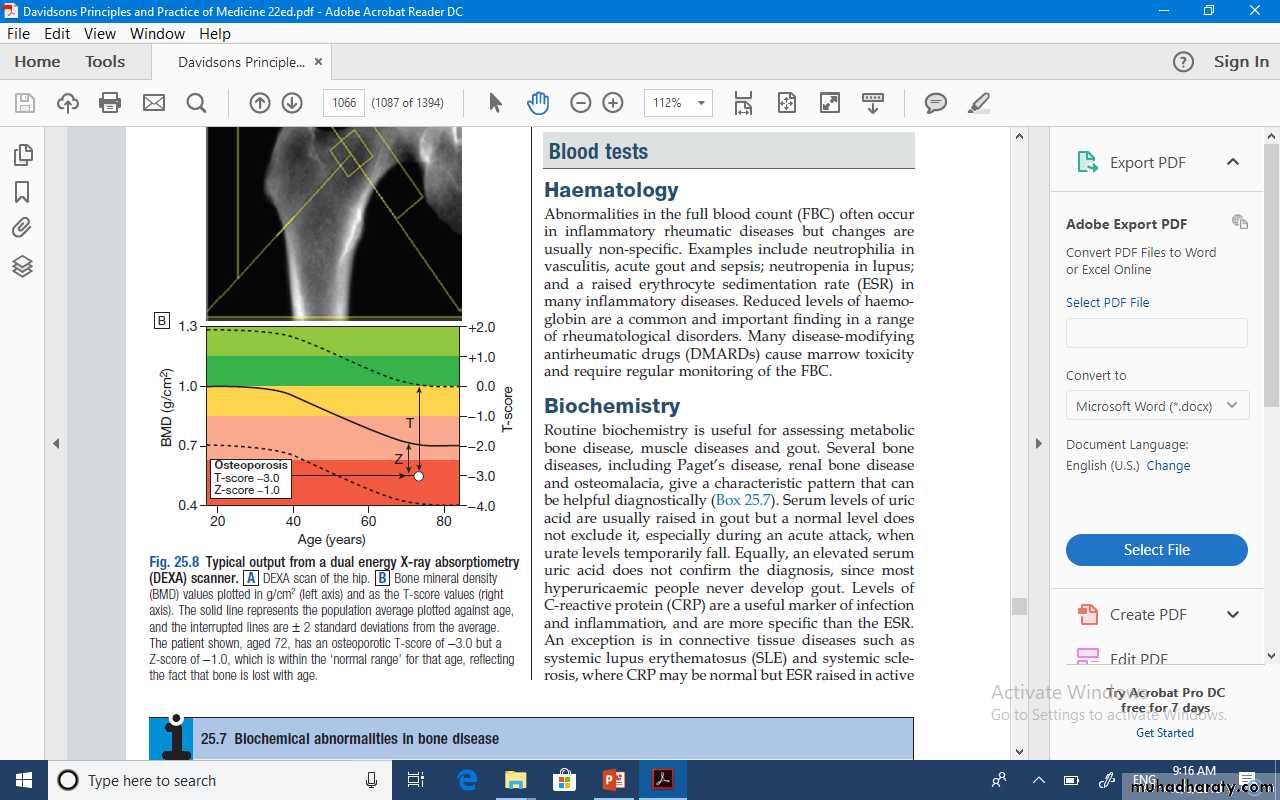Screen dimensions: 1280x800
Task: Click the Change document language link
Action: pyautogui.click(x=1168, y=466)
